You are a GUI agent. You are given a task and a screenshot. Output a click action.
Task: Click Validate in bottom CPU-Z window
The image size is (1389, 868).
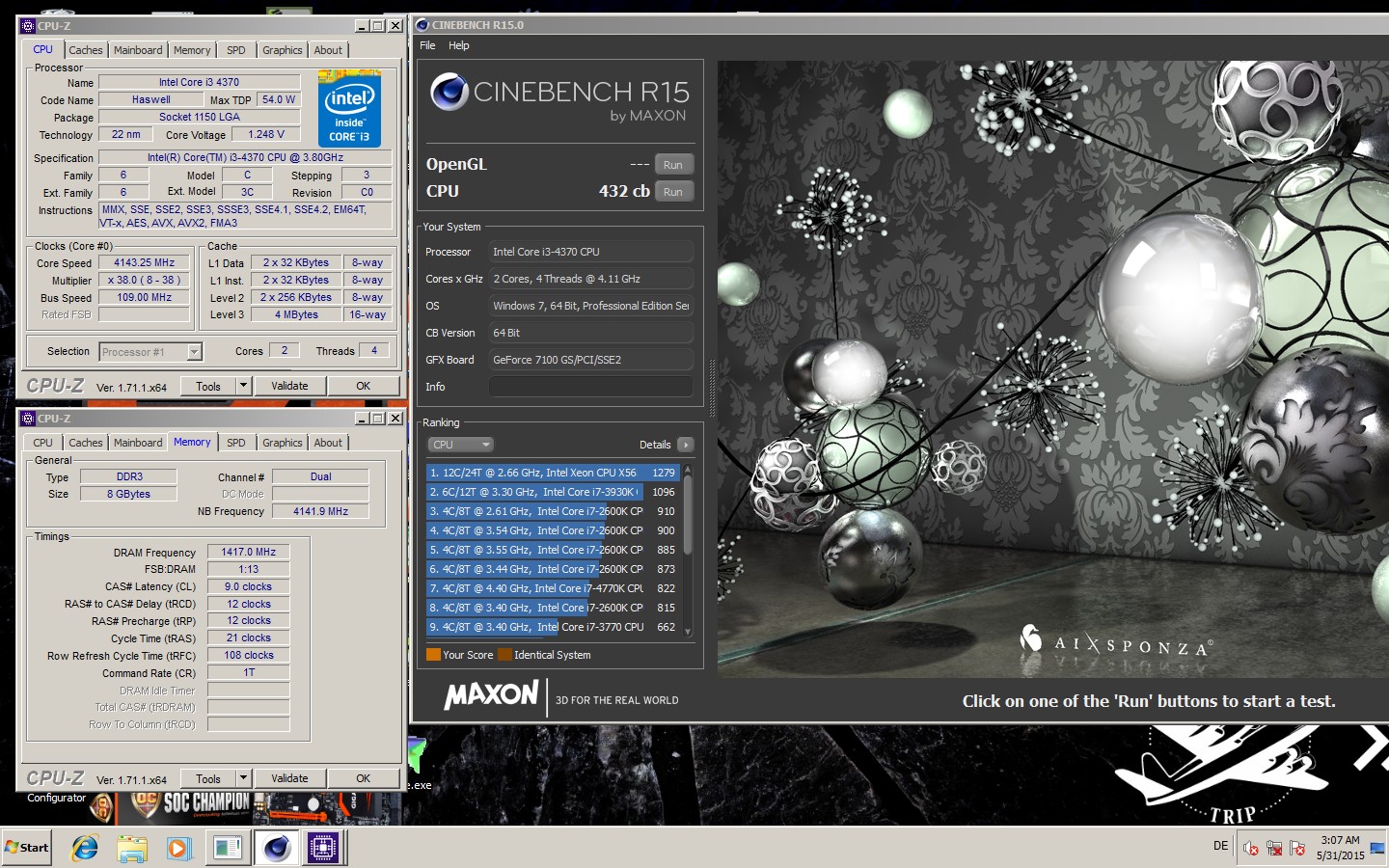[x=289, y=778]
